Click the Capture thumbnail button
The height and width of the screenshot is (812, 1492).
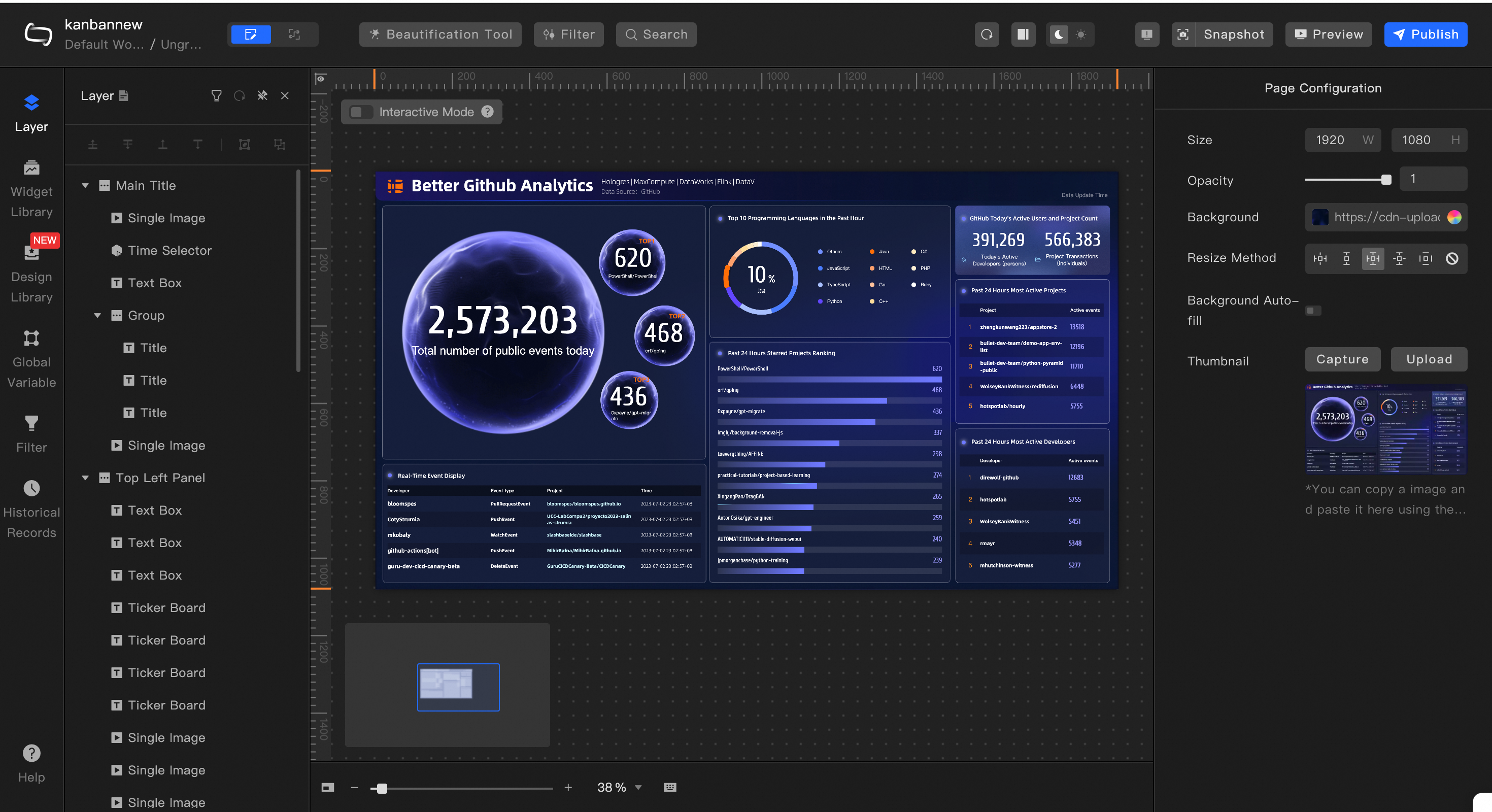[1342, 359]
